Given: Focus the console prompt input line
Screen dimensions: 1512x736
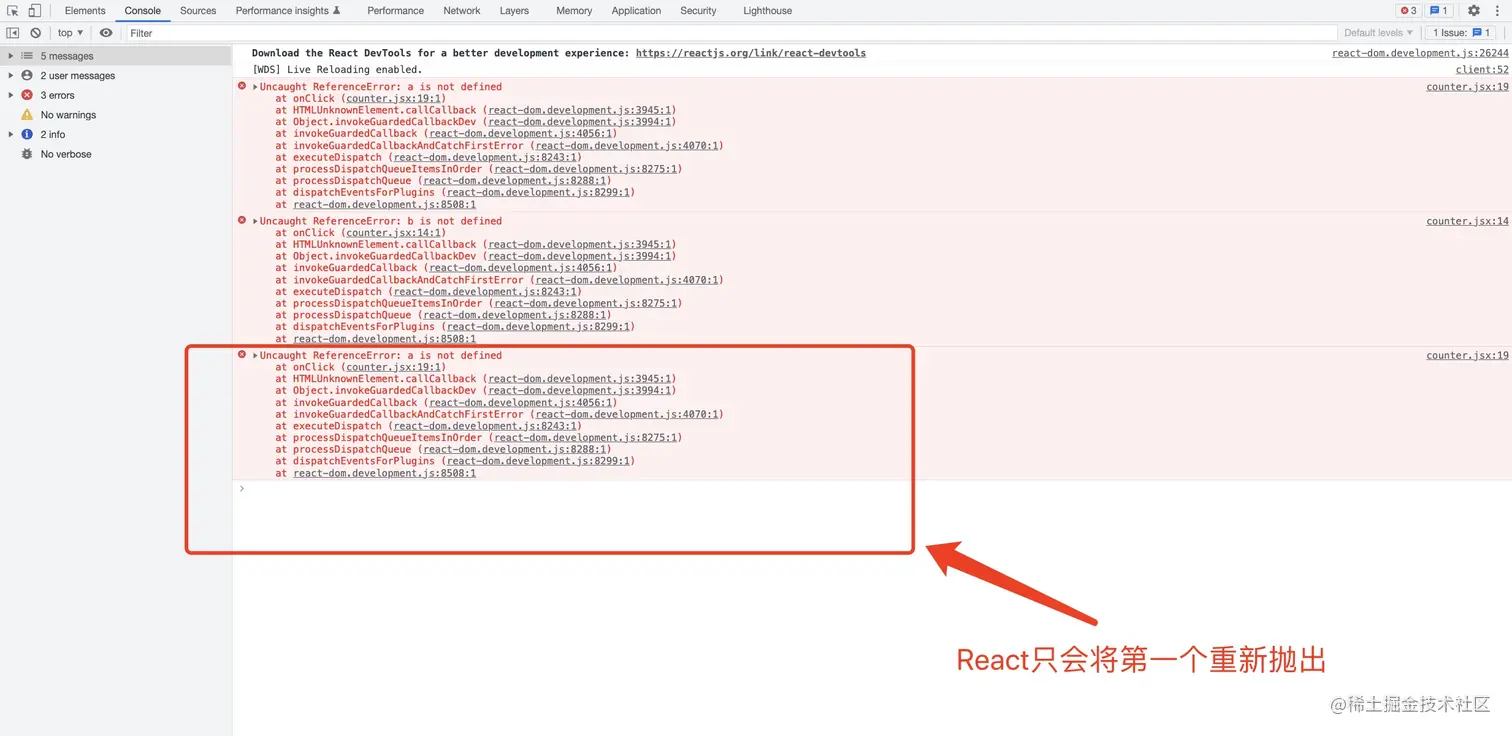Looking at the screenshot, I should 875,488.
